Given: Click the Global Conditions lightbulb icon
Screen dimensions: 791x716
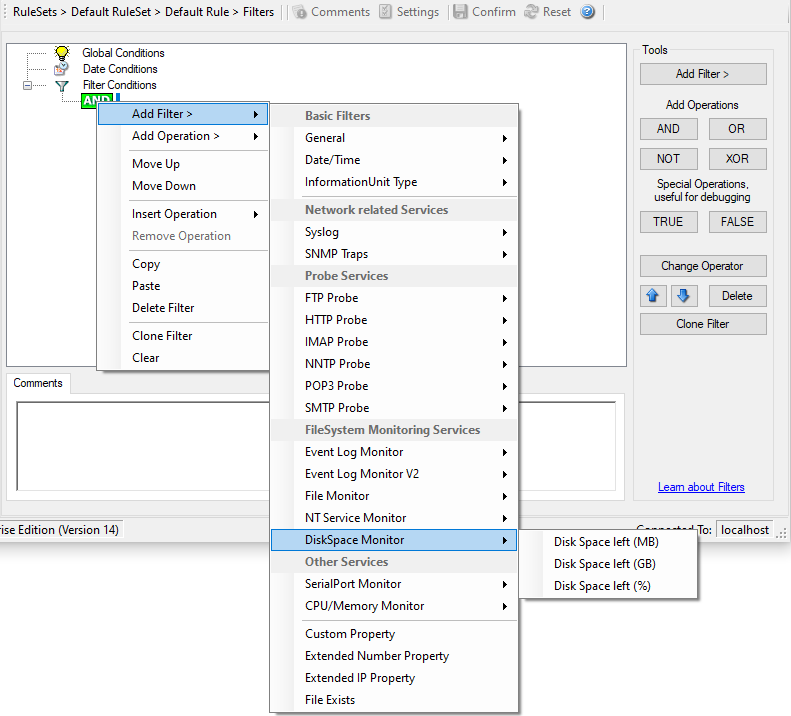Looking at the screenshot, I should [62, 53].
